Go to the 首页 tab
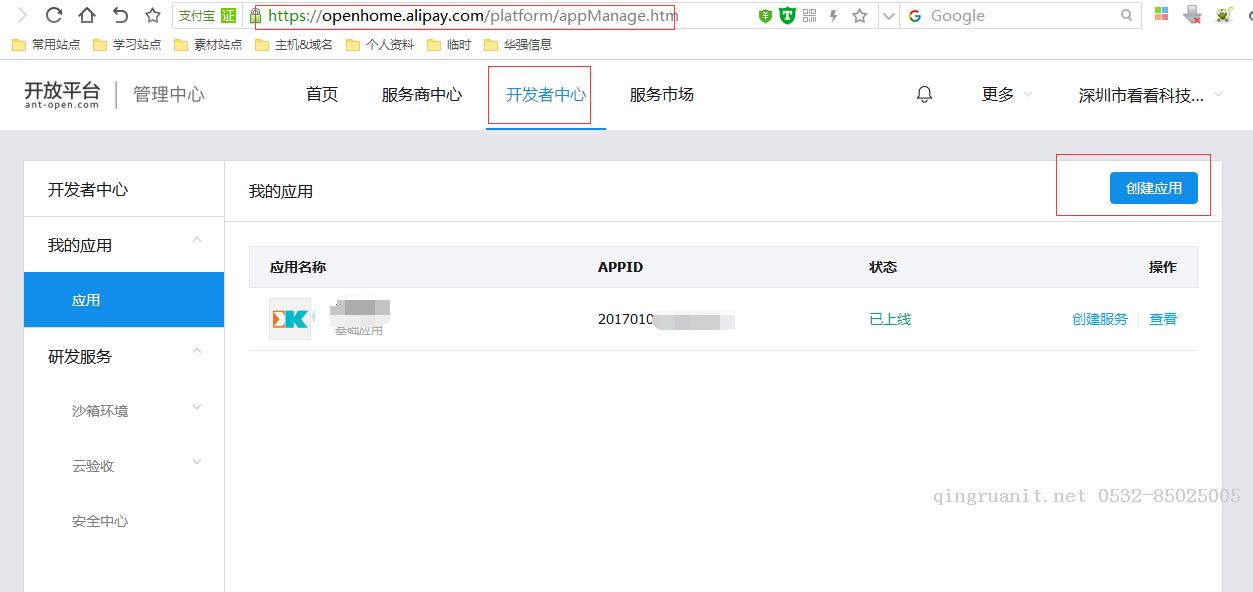1253x592 pixels. (322, 94)
